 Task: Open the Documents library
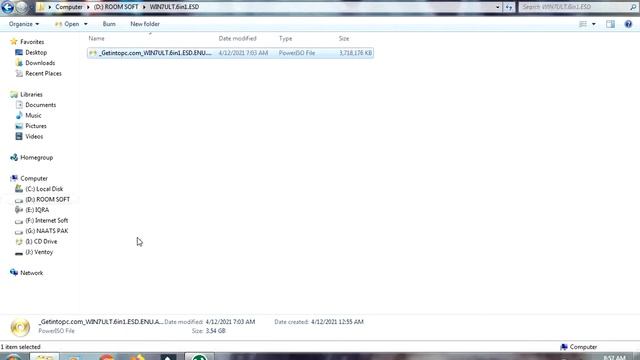tap(40, 105)
